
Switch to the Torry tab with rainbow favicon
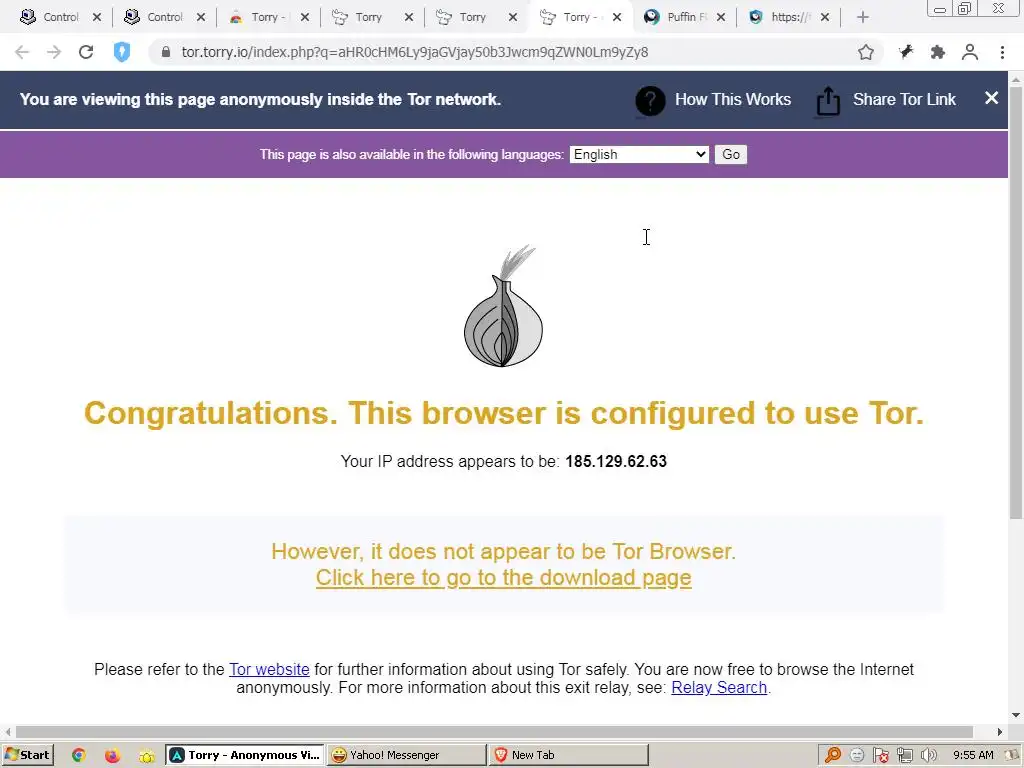click(268, 17)
